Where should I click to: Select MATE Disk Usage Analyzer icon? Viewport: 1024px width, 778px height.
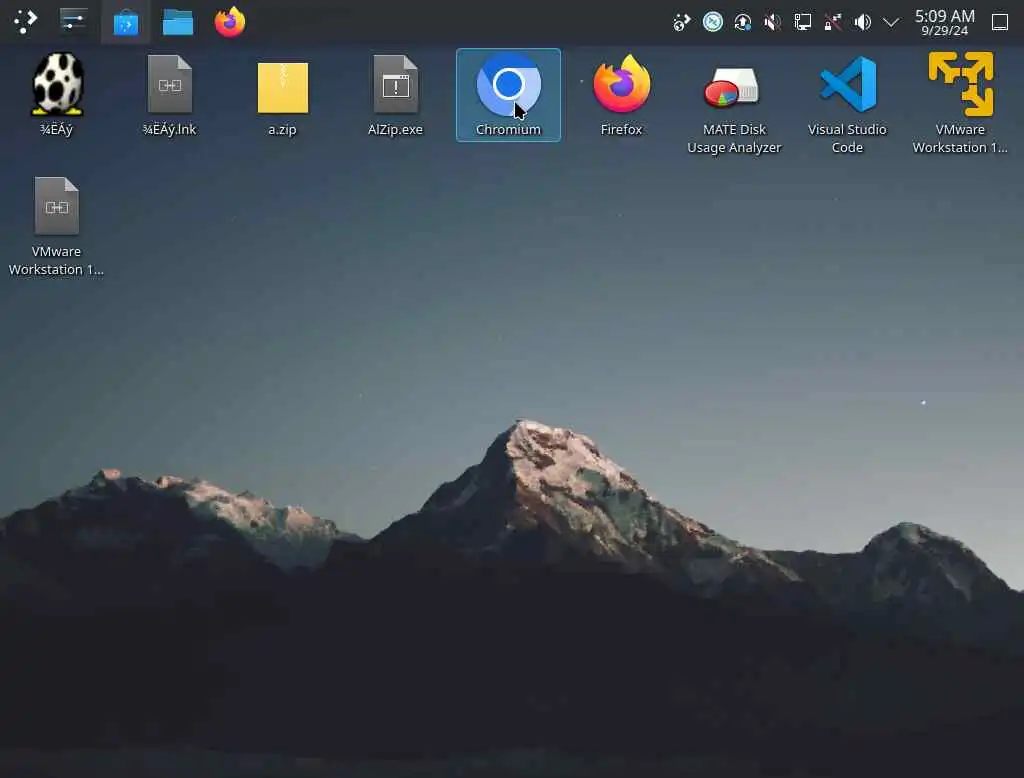731,87
